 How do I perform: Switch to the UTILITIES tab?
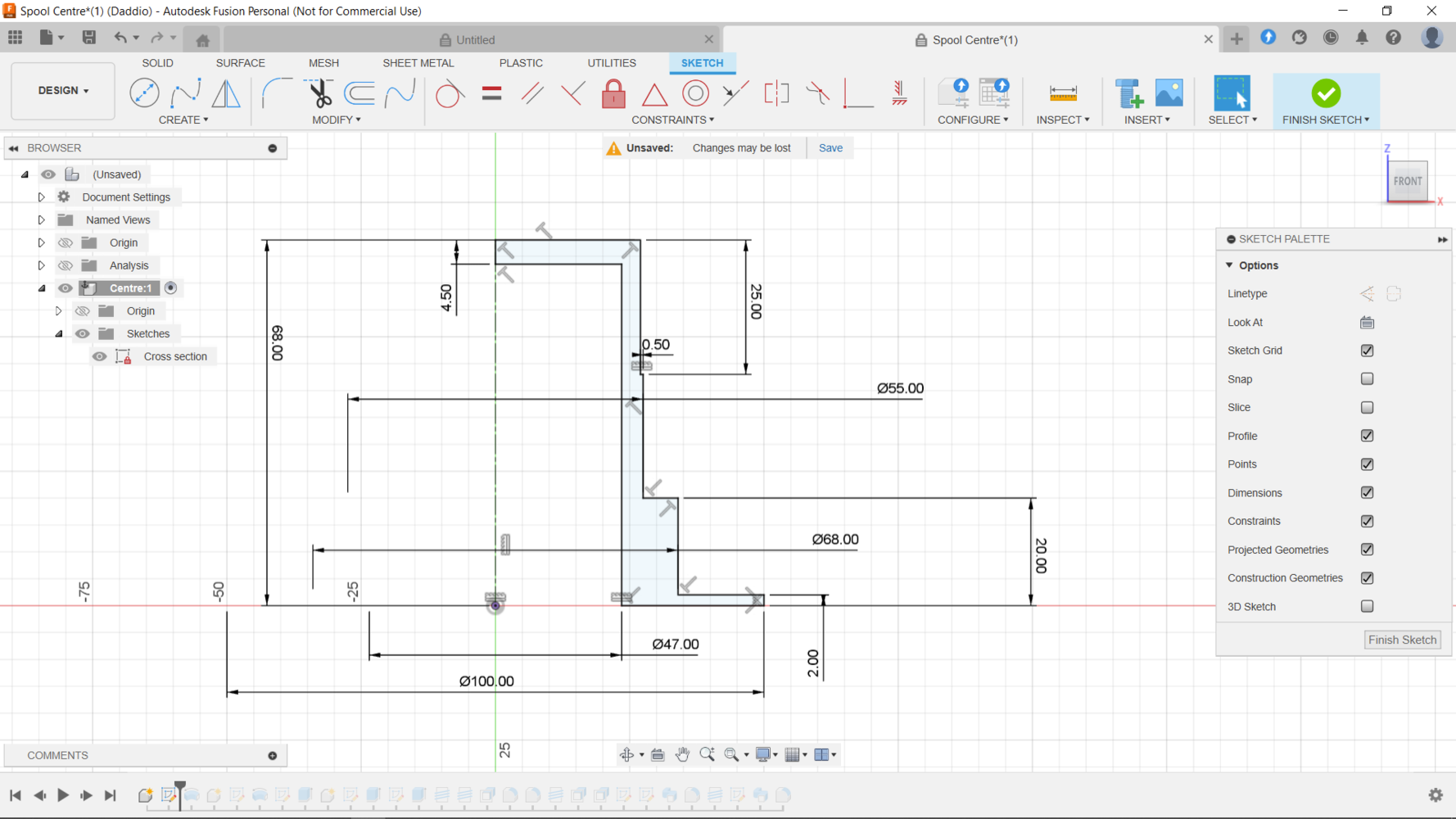tap(611, 63)
